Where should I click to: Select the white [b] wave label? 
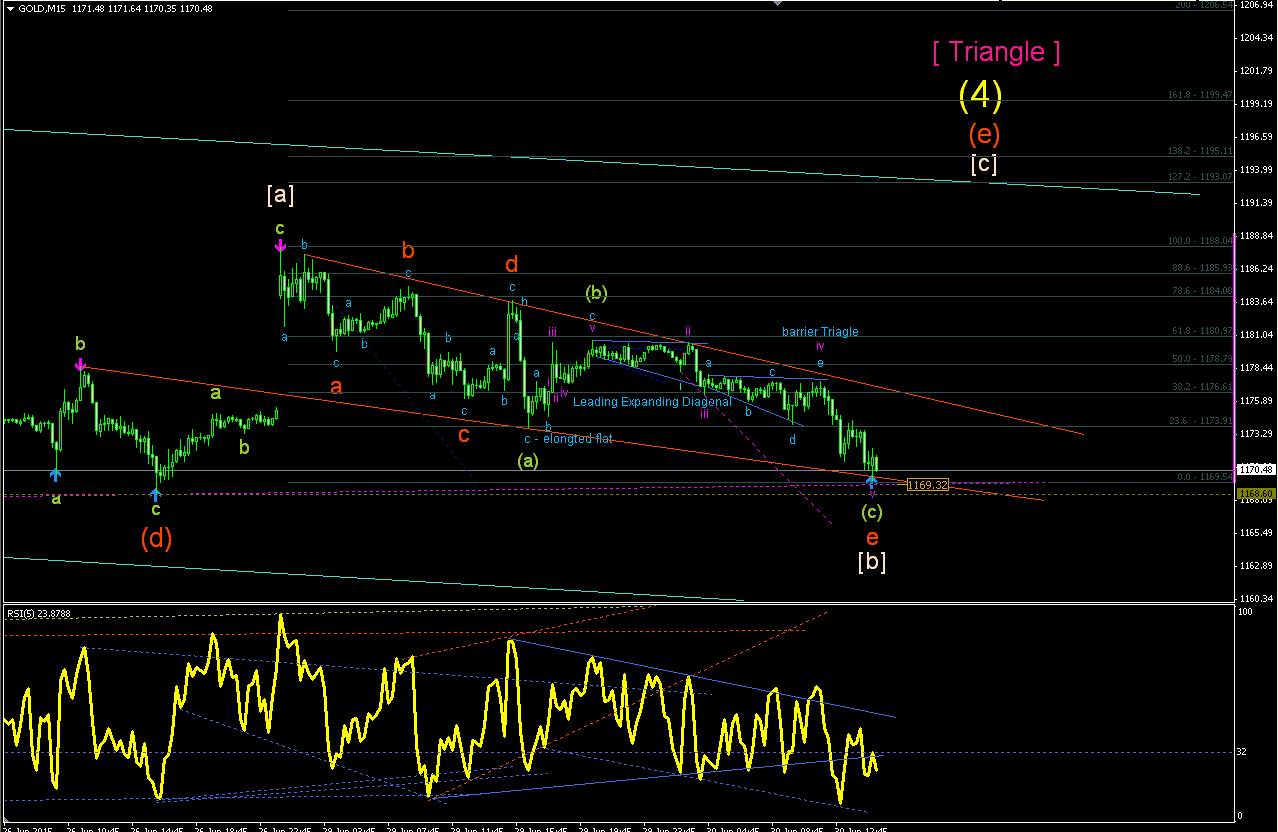pos(872,562)
